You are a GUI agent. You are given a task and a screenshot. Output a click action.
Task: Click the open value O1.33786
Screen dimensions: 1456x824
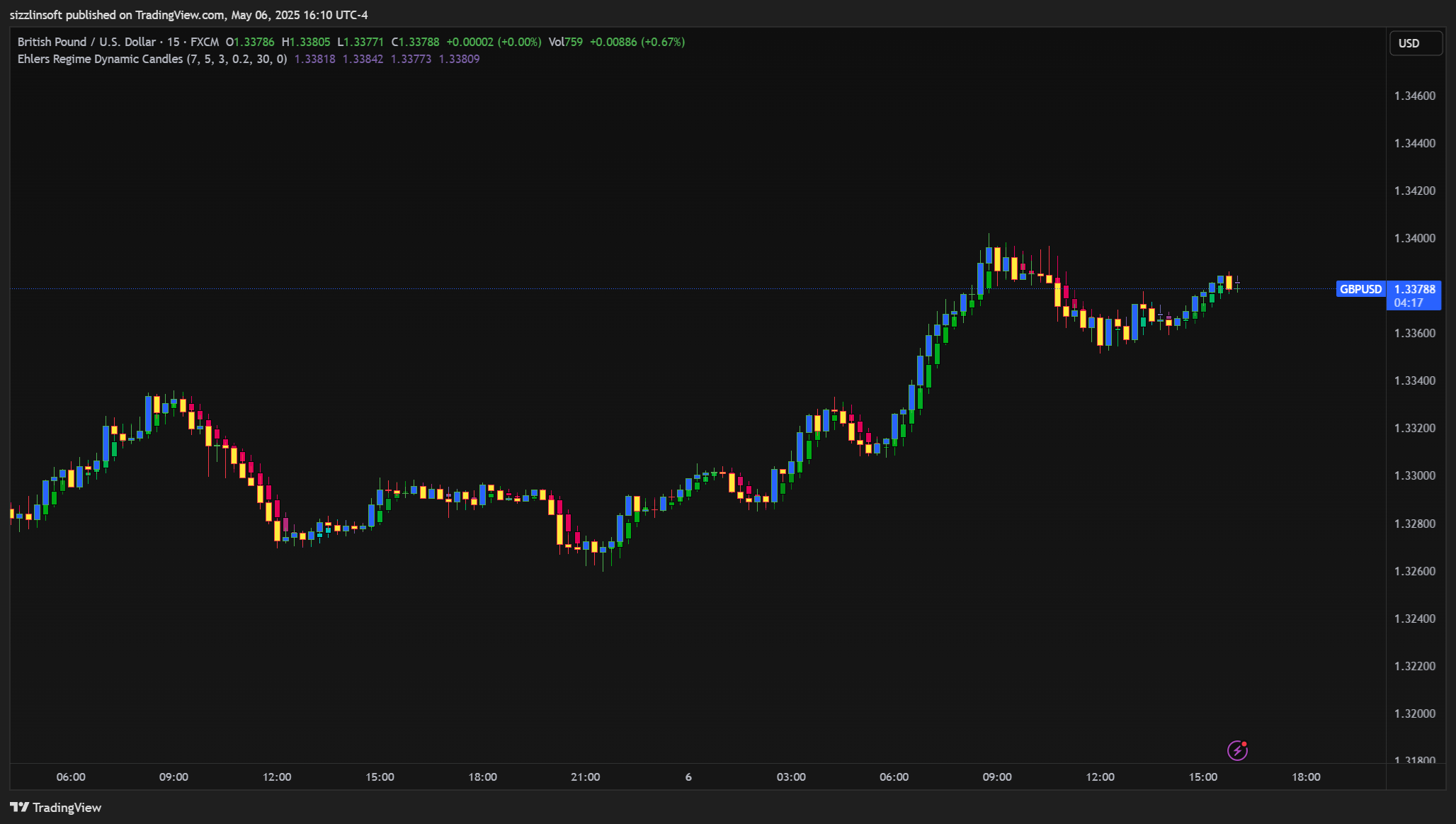click(250, 42)
